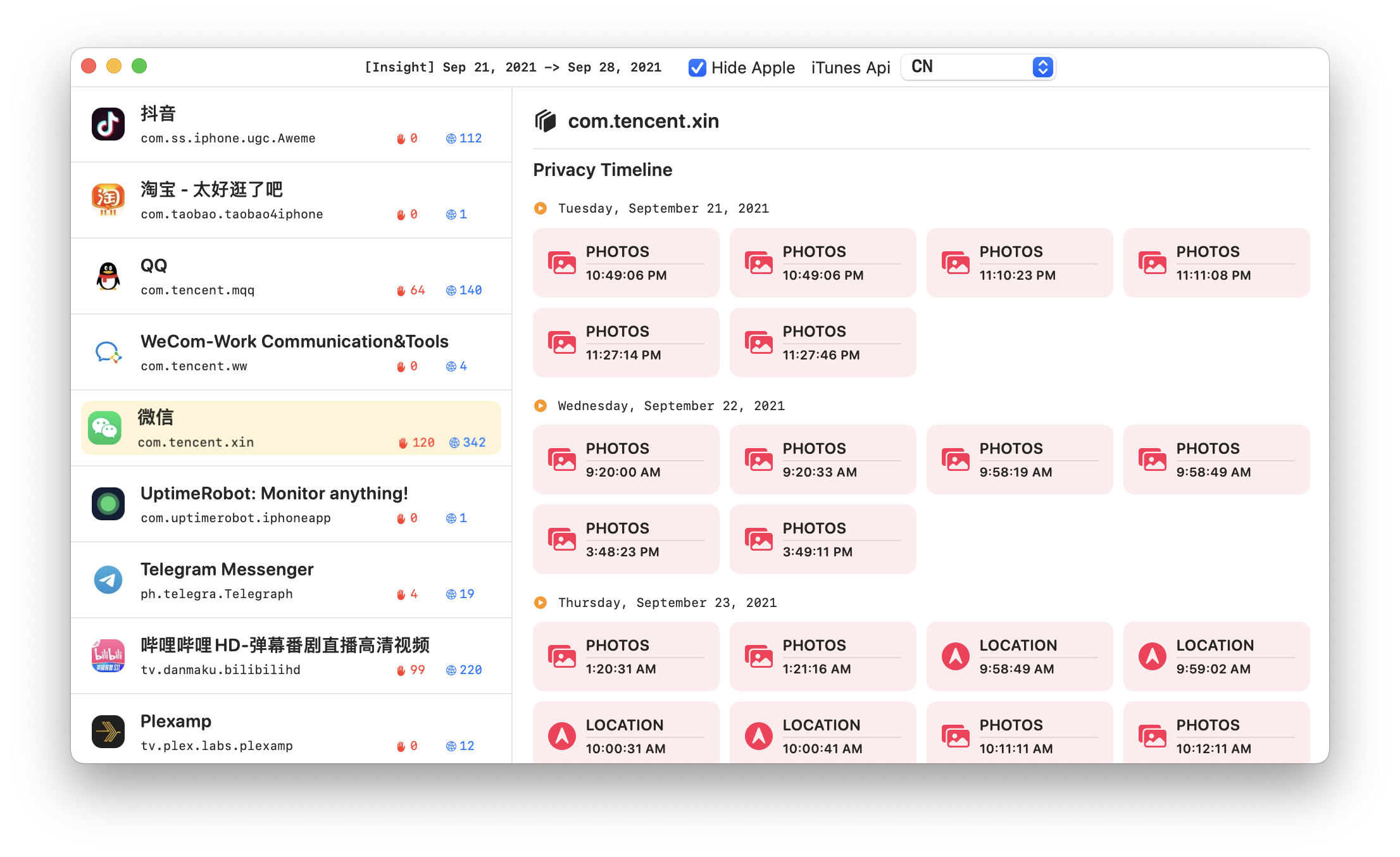Click the LOCATION 9:58:49 AM card
This screenshot has width=1400, height=857.
pyautogui.click(x=1019, y=656)
